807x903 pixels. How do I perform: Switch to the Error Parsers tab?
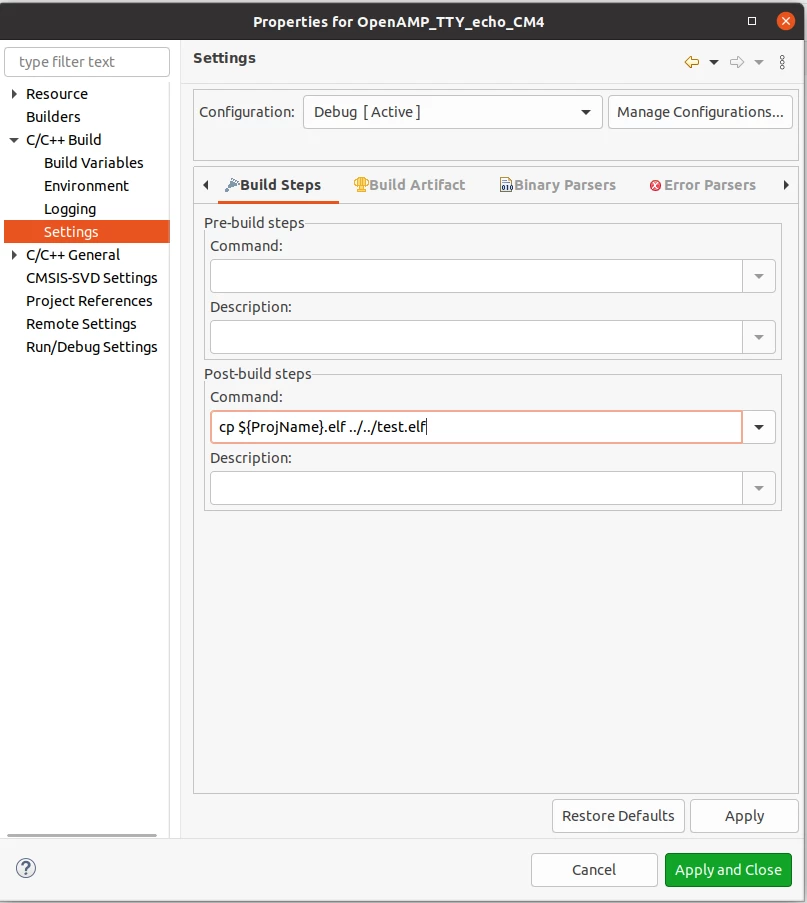click(702, 185)
